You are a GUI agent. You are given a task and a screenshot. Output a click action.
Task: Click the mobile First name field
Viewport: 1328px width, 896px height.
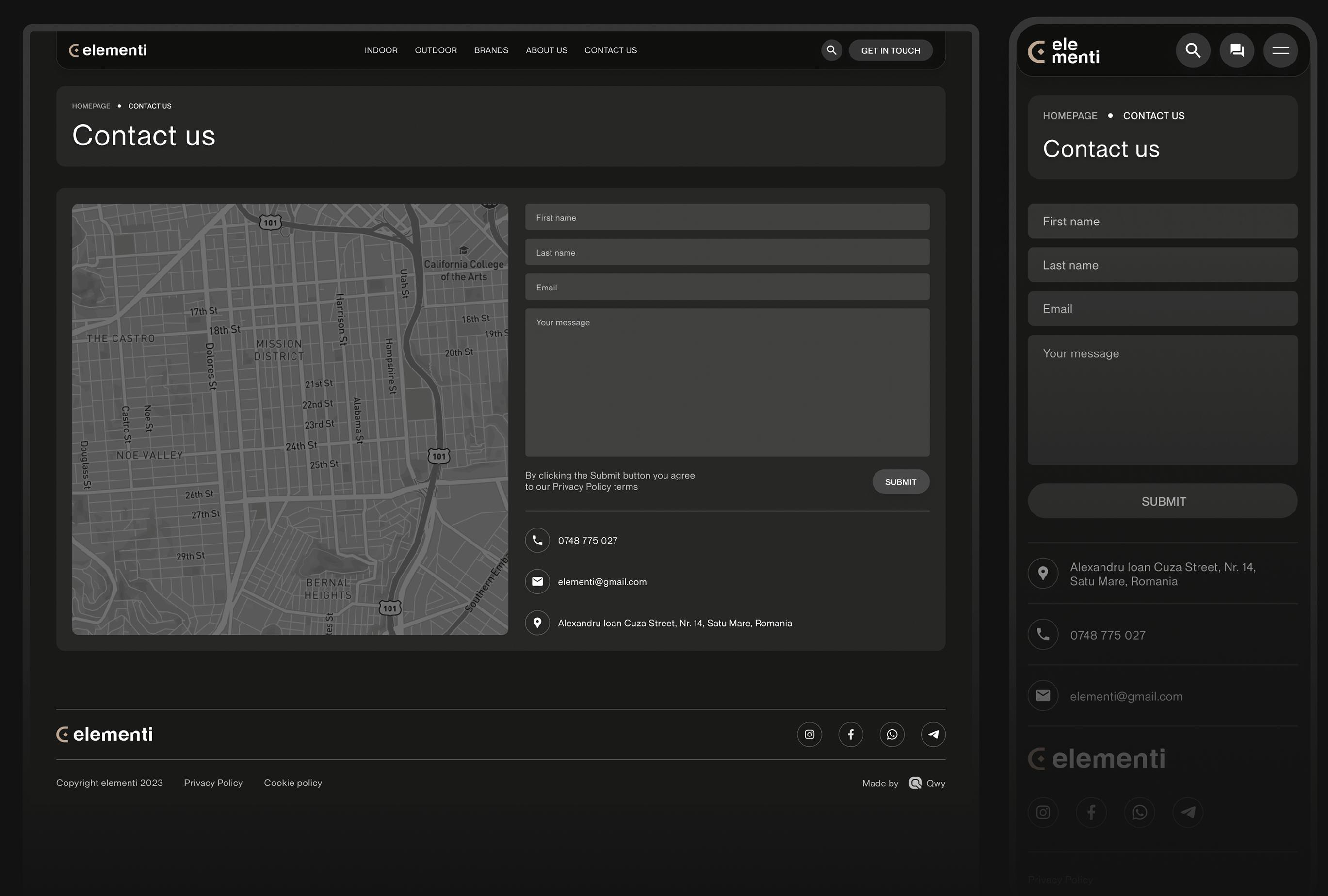pos(1162,222)
